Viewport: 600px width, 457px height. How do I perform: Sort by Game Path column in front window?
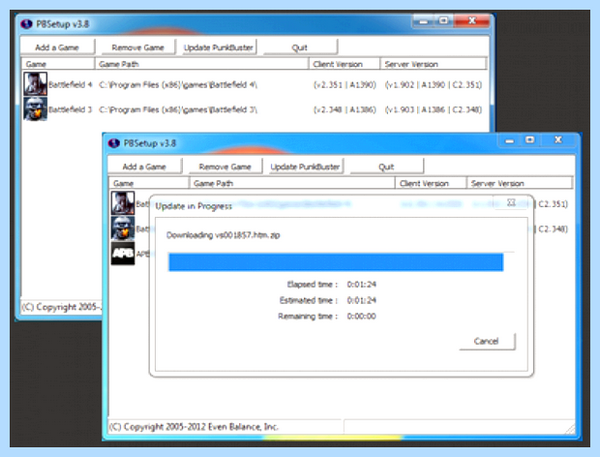pos(292,183)
